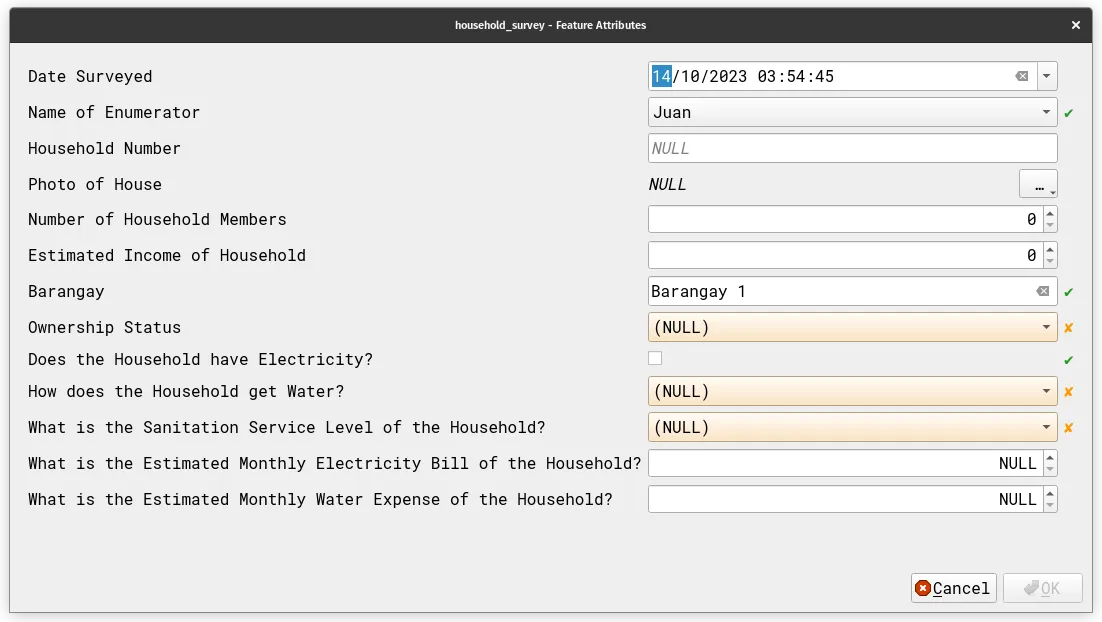Toggle the household electricity checkbox
1102x622 pixels.
[x=655, y=358]
